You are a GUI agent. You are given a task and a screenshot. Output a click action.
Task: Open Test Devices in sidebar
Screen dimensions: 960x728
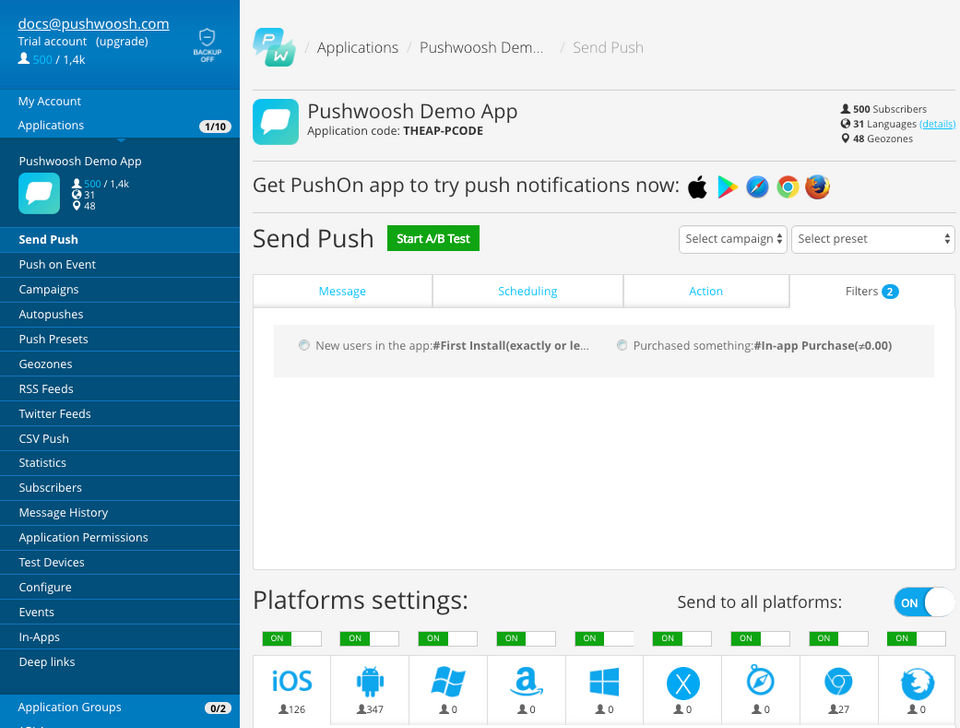tap(120, 562)
